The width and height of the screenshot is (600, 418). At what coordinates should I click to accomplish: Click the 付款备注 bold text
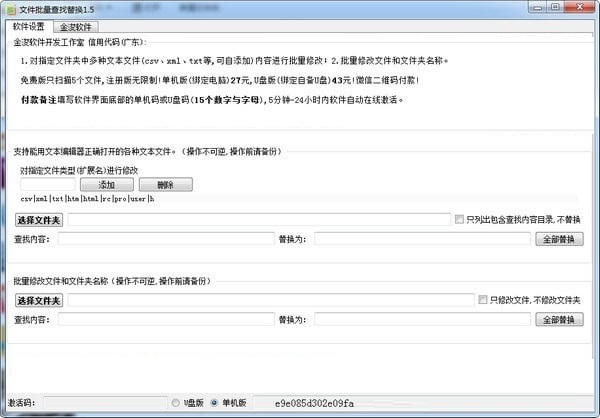pyautogui.click(x=39, y=100)
